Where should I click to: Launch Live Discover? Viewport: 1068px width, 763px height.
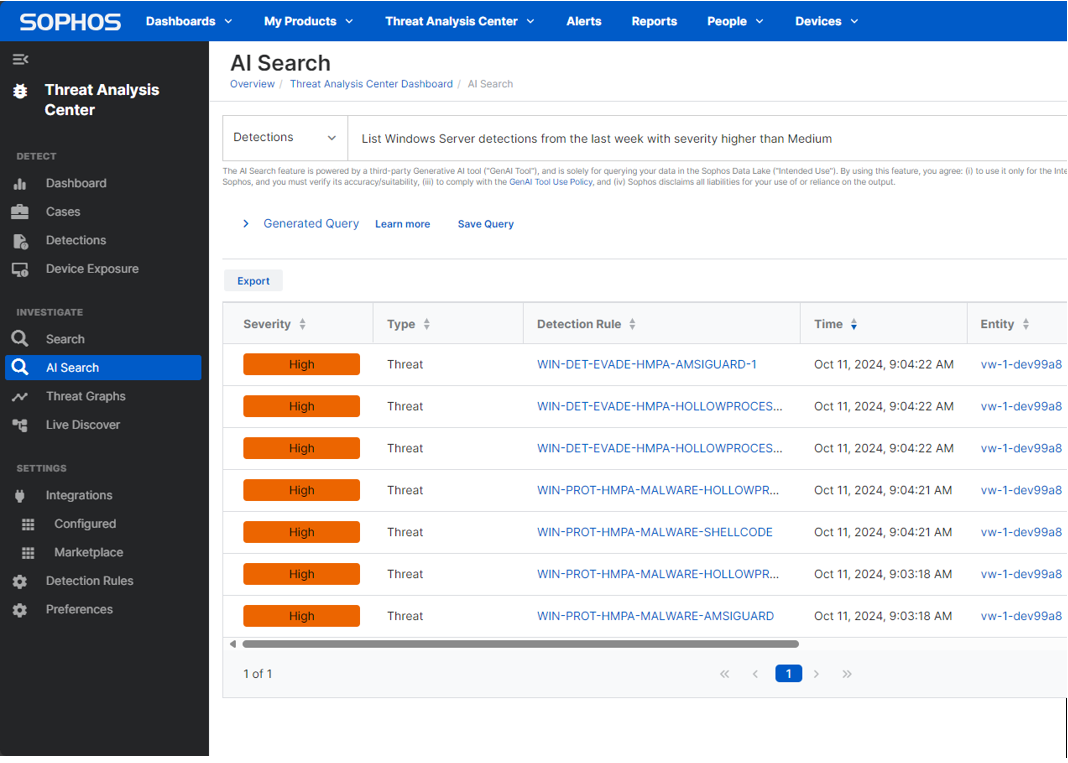(82, 424)
